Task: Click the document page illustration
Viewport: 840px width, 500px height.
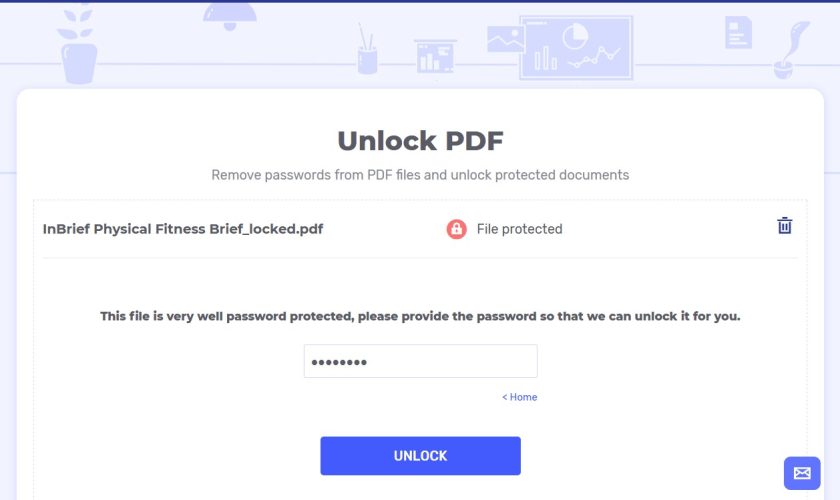Action: (738, 33)
